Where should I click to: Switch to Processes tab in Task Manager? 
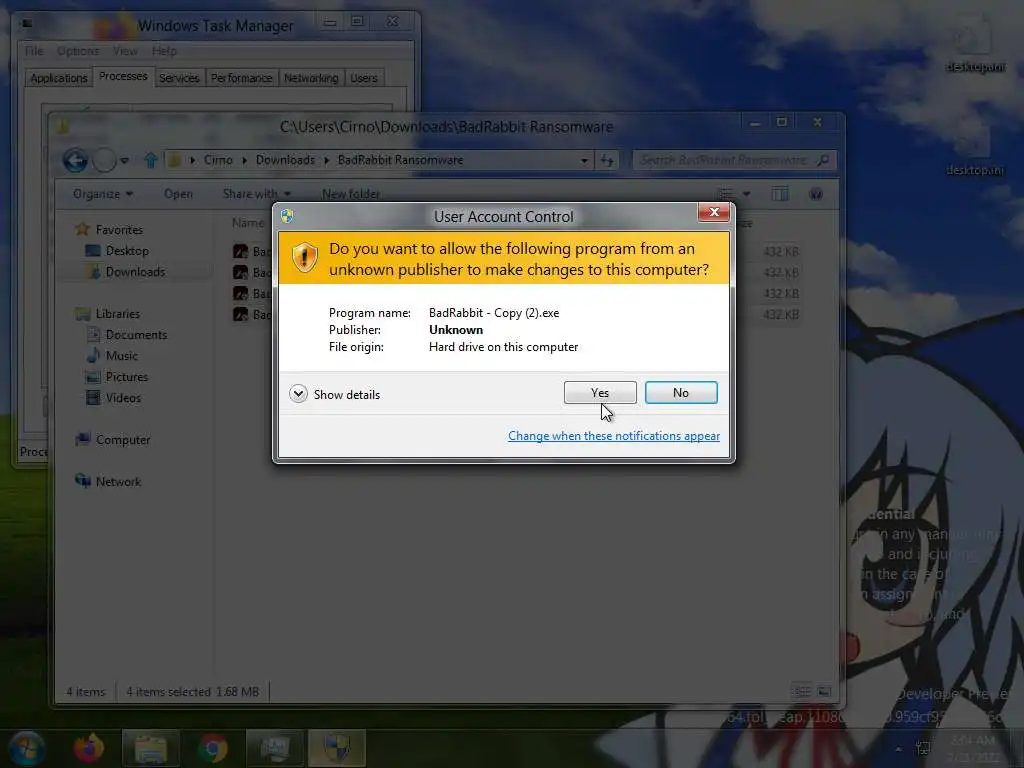point(123,76)
